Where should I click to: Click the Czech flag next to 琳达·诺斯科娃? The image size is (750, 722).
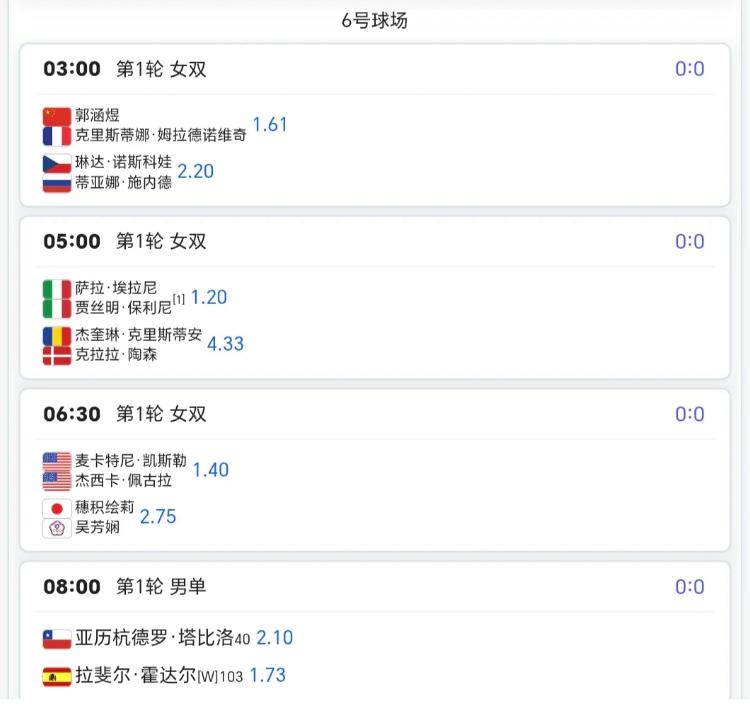click(57, 164)
